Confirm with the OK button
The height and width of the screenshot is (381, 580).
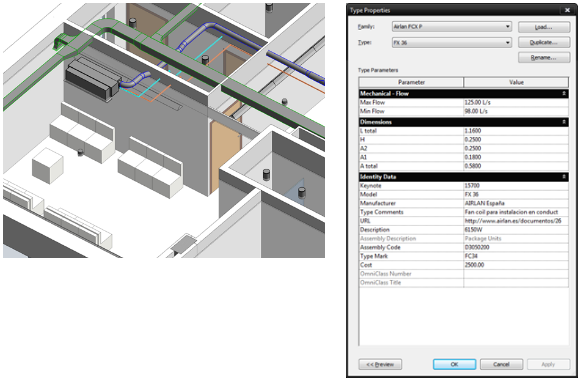point(454,364)
